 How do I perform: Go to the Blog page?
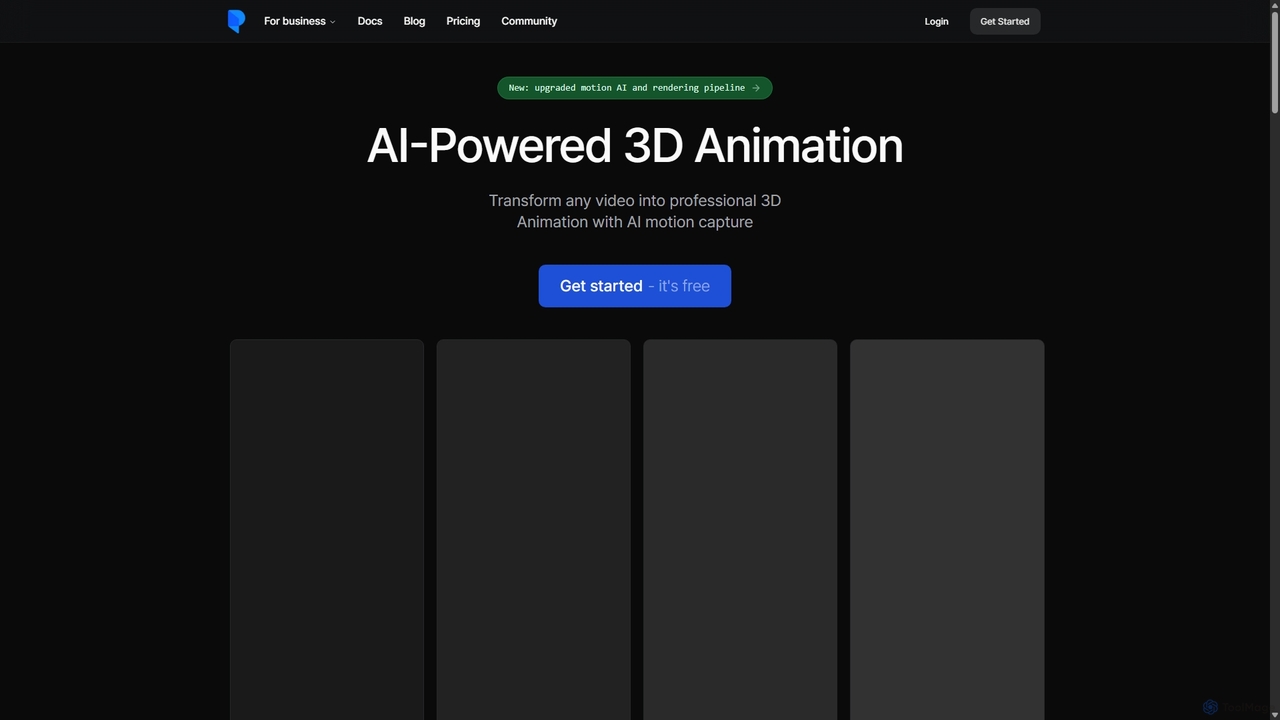click(x=414, y=21)
